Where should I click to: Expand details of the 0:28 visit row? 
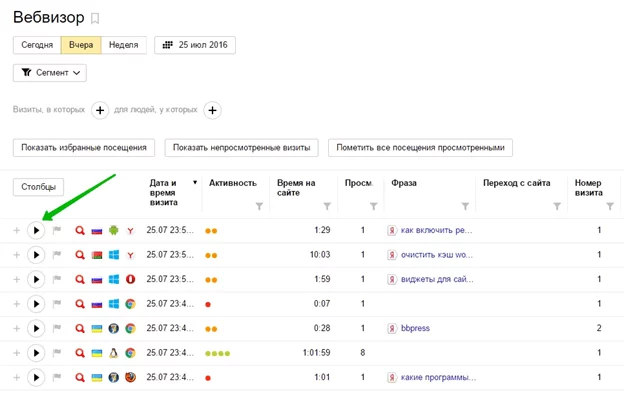point(16,329)
